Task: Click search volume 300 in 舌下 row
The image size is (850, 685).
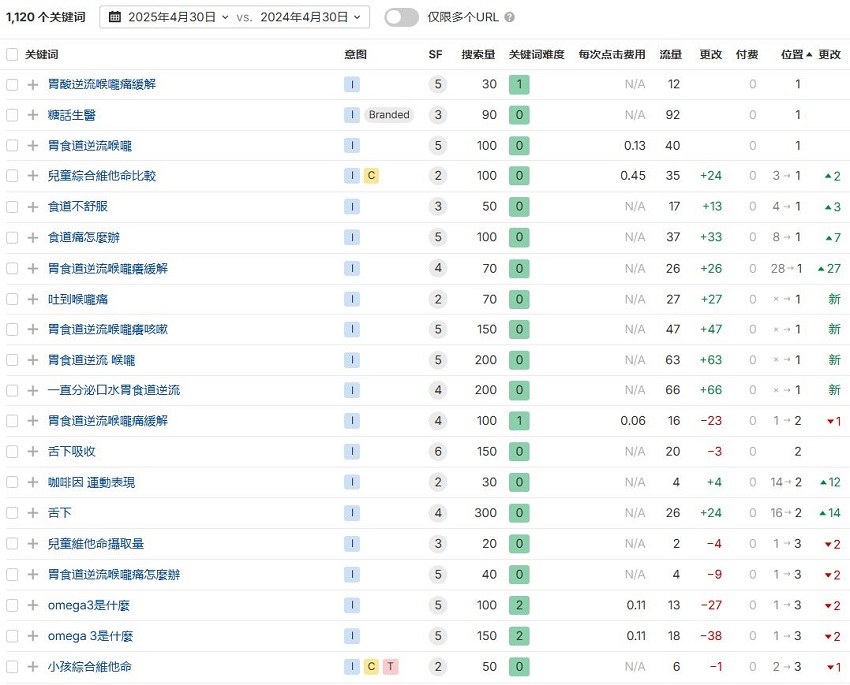Action: [x=485, y=513]
